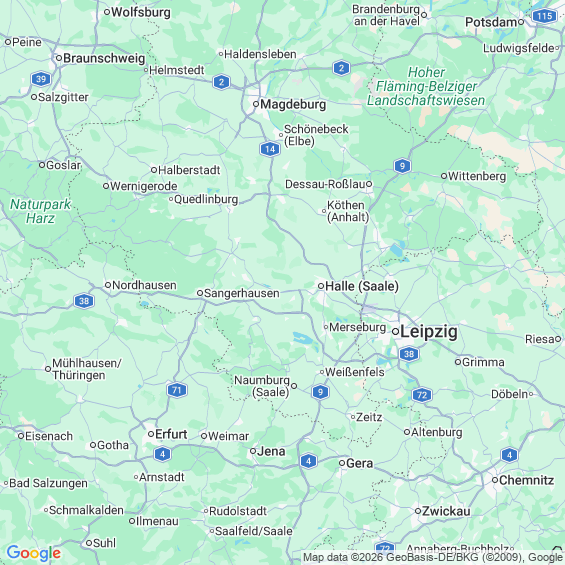Click the Sangerhausen town label
This screenshot has width=565, height=565.
click(x=242, y=293)
